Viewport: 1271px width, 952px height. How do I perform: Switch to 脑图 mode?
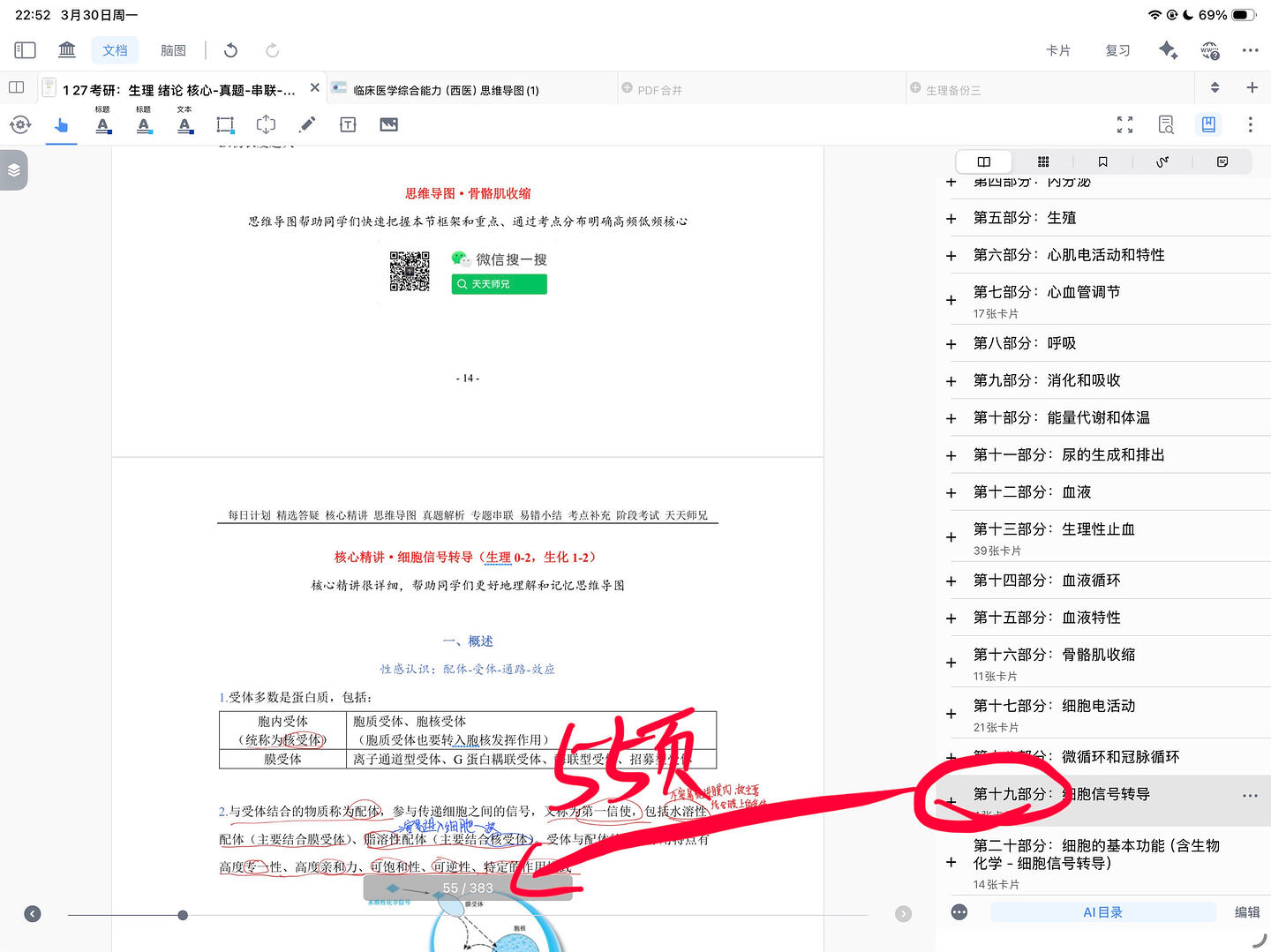coord(173,50)
